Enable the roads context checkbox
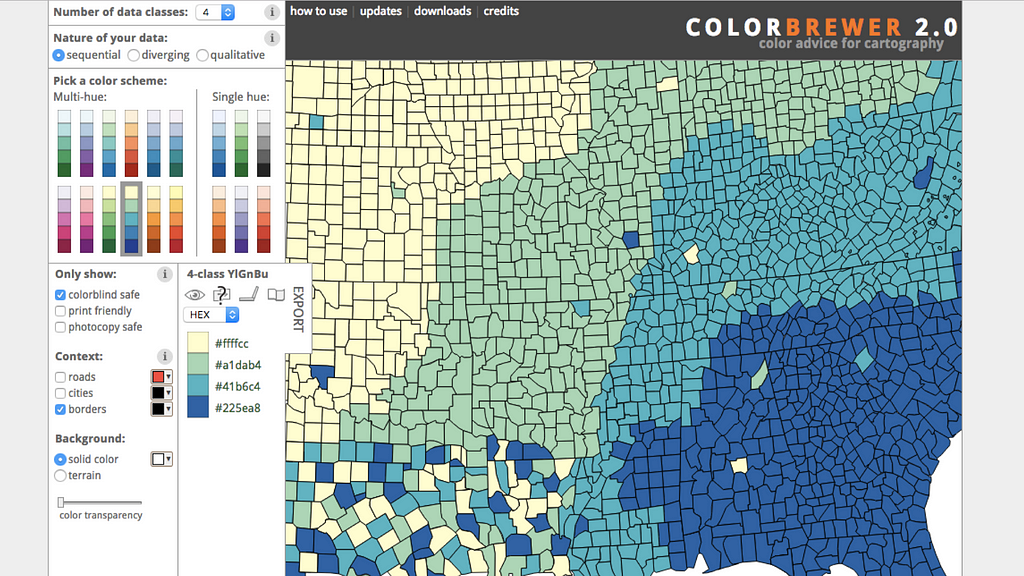Screen dimensions: 1024x576 (60, 377)
